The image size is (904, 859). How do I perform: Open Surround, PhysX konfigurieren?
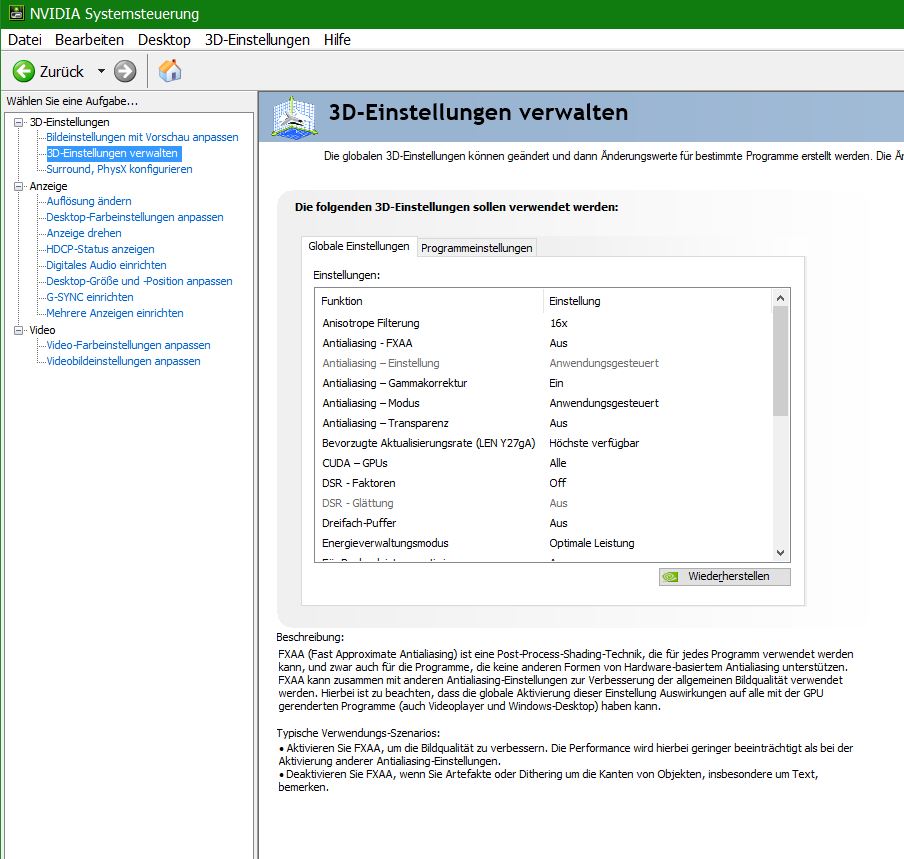119,169
